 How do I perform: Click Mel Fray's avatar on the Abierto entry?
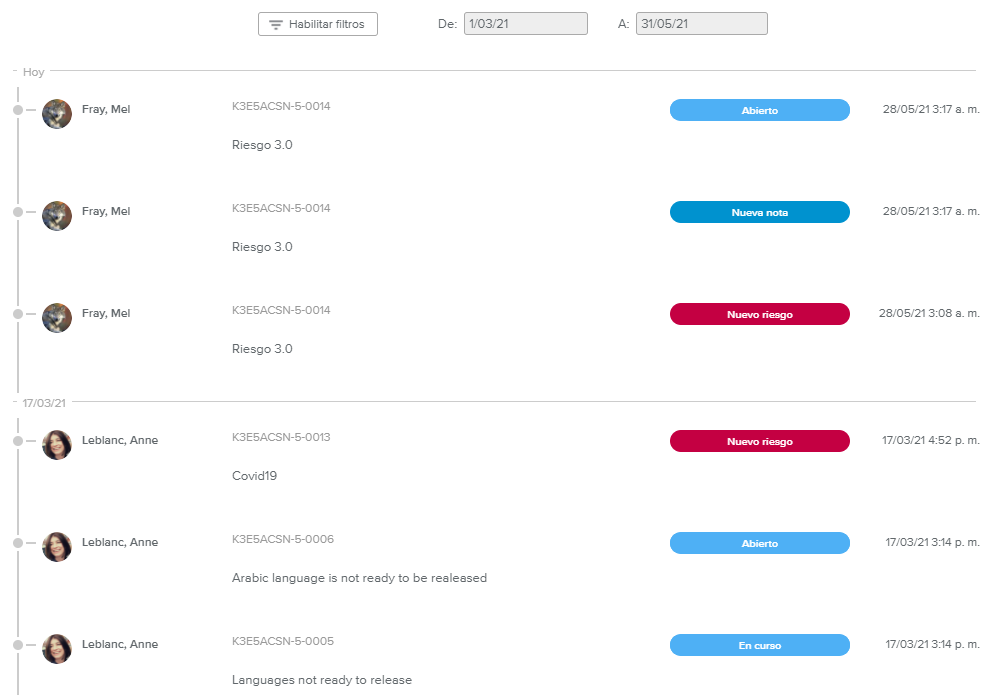pos(57,114)
